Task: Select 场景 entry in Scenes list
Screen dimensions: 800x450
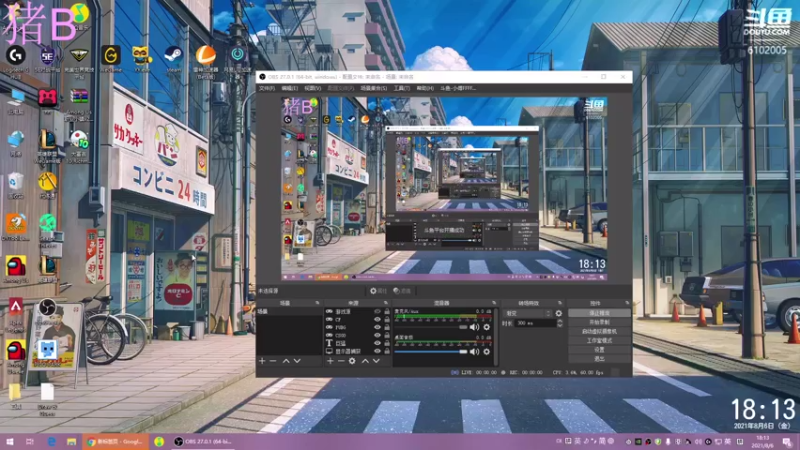Action: point(289,311)
